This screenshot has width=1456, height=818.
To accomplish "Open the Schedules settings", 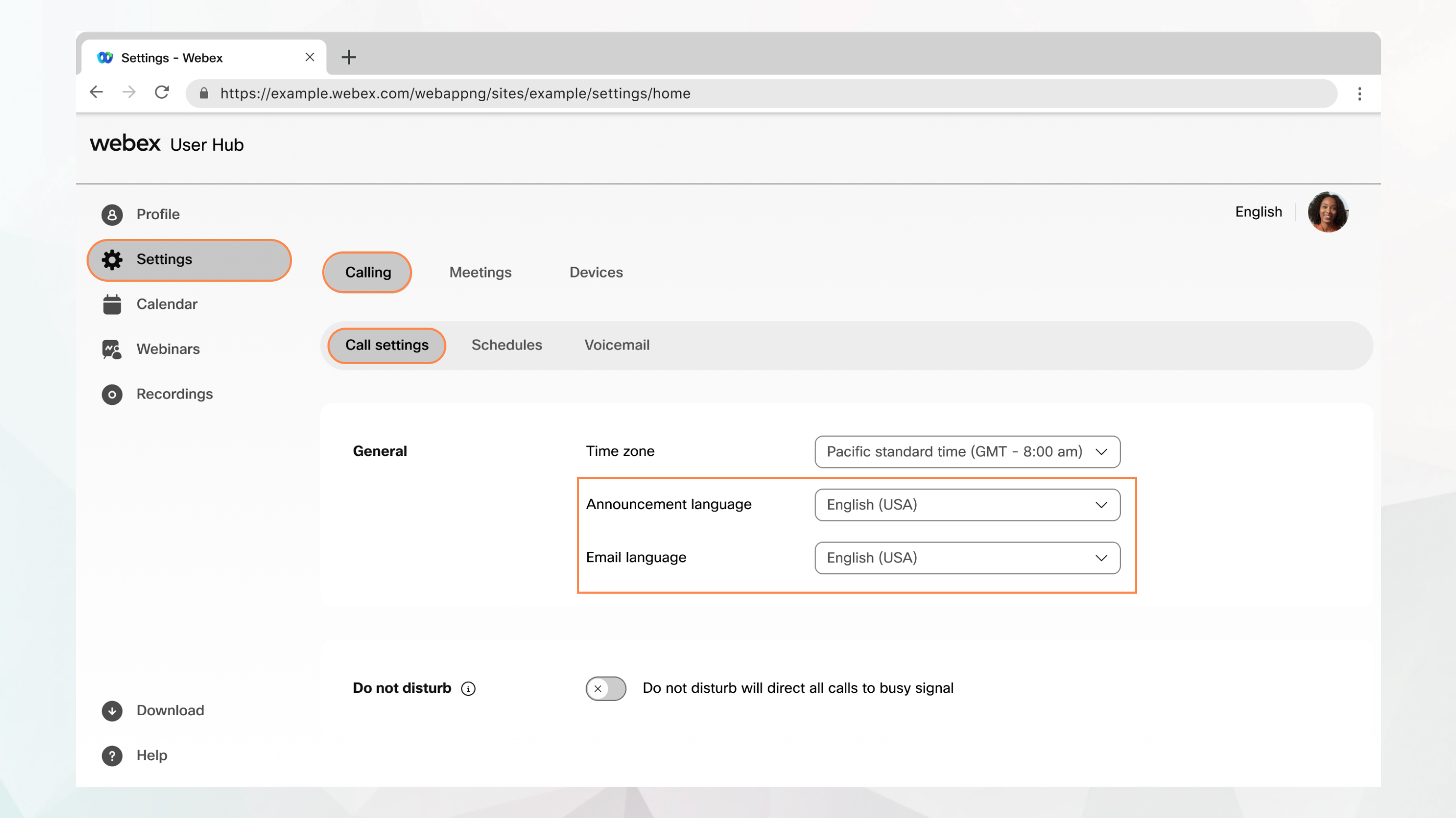I will click(506, 344).
